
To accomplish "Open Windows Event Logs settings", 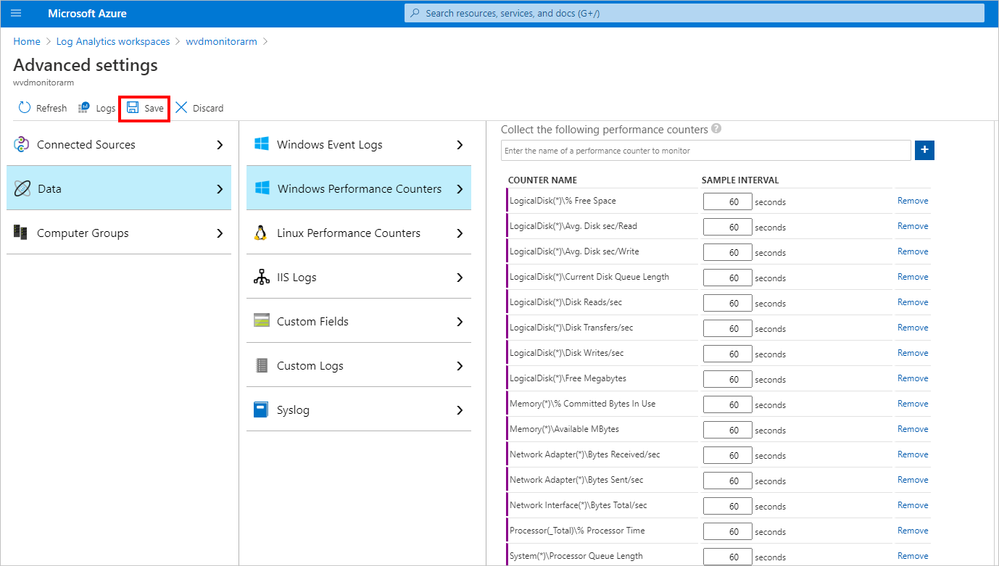I will coord(359,145).
